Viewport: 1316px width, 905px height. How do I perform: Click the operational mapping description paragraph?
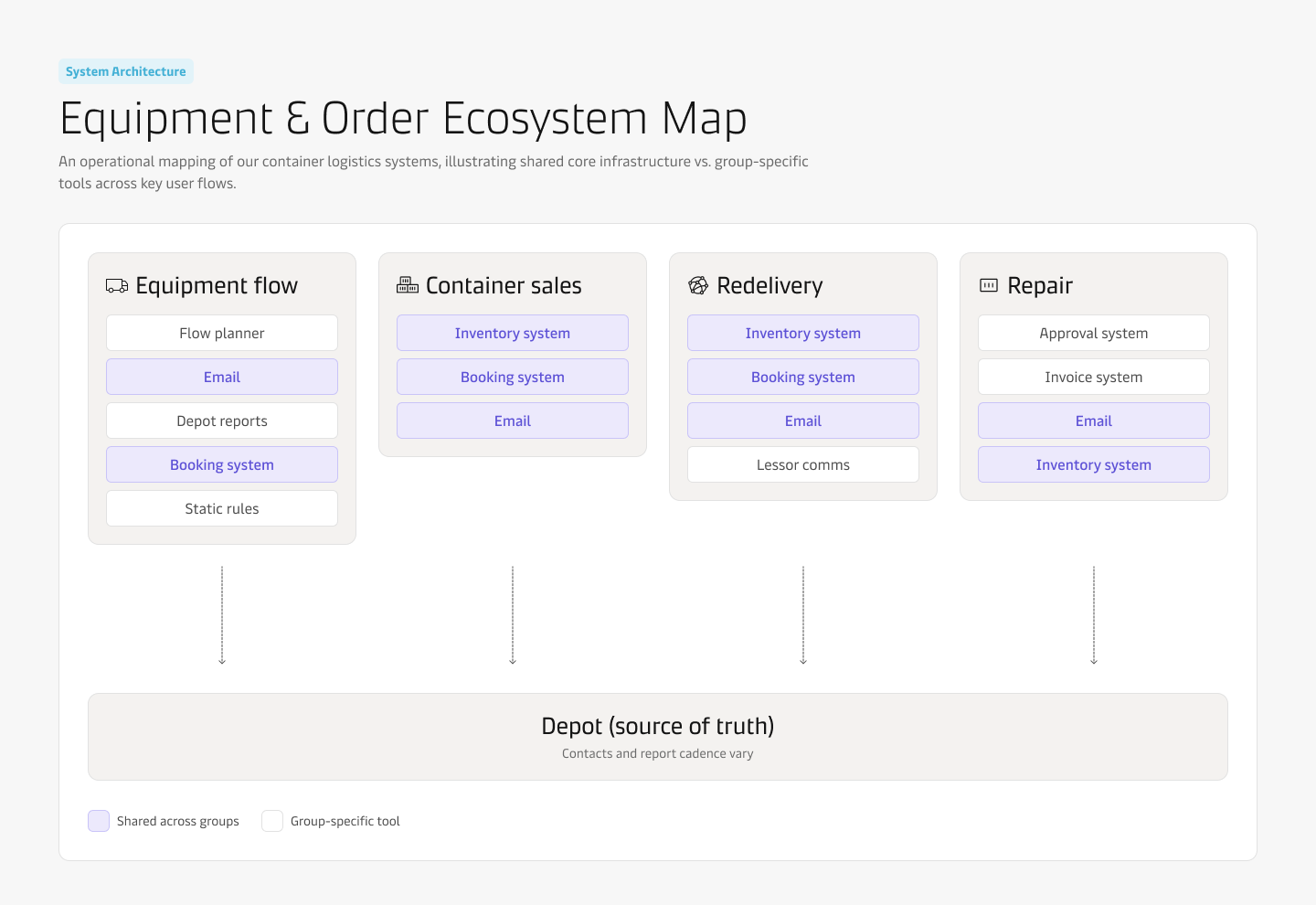coord(433,172)
